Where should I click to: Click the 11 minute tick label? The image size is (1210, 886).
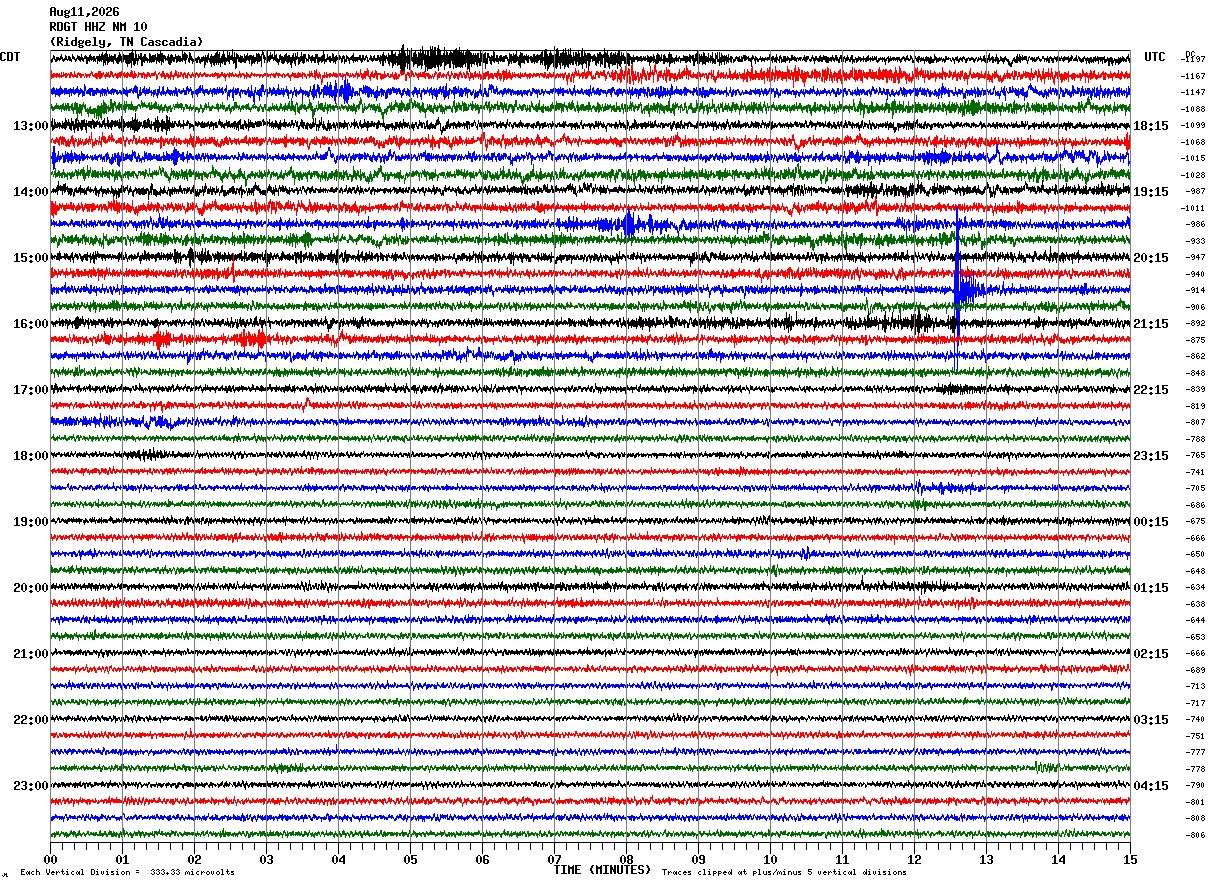point(842,859)
